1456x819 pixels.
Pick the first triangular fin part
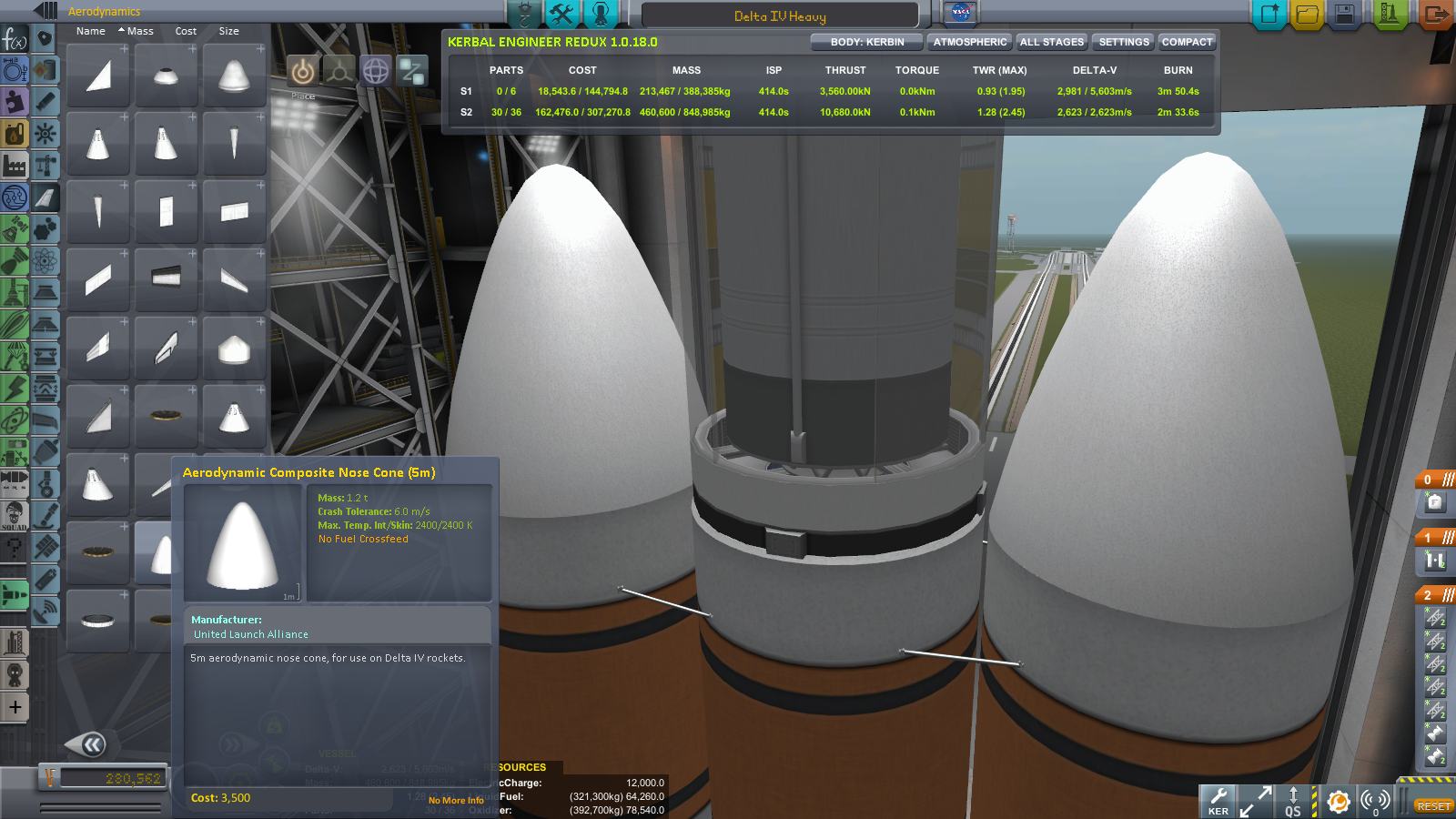point(98,76)
